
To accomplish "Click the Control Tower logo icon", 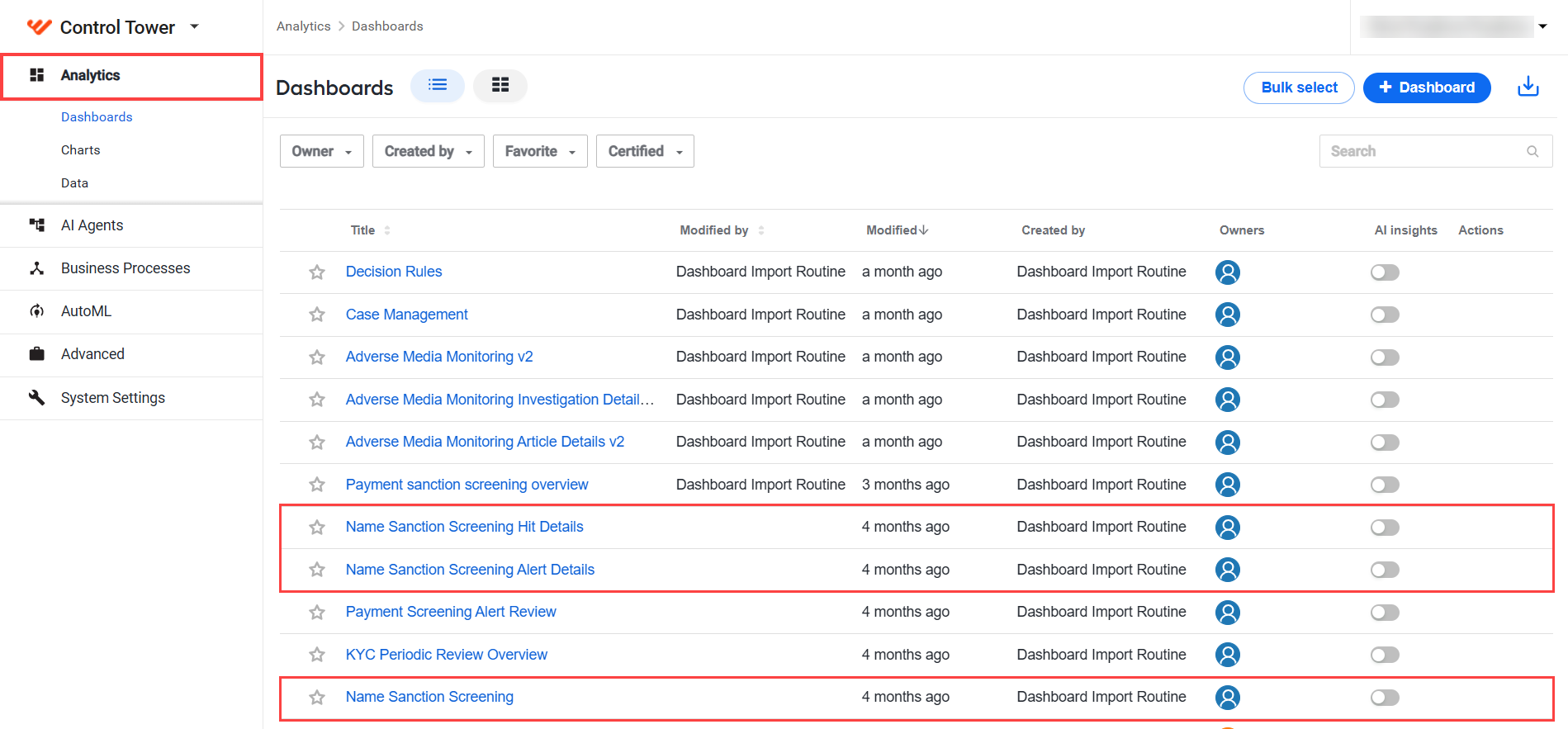I will tap(39, 26).
